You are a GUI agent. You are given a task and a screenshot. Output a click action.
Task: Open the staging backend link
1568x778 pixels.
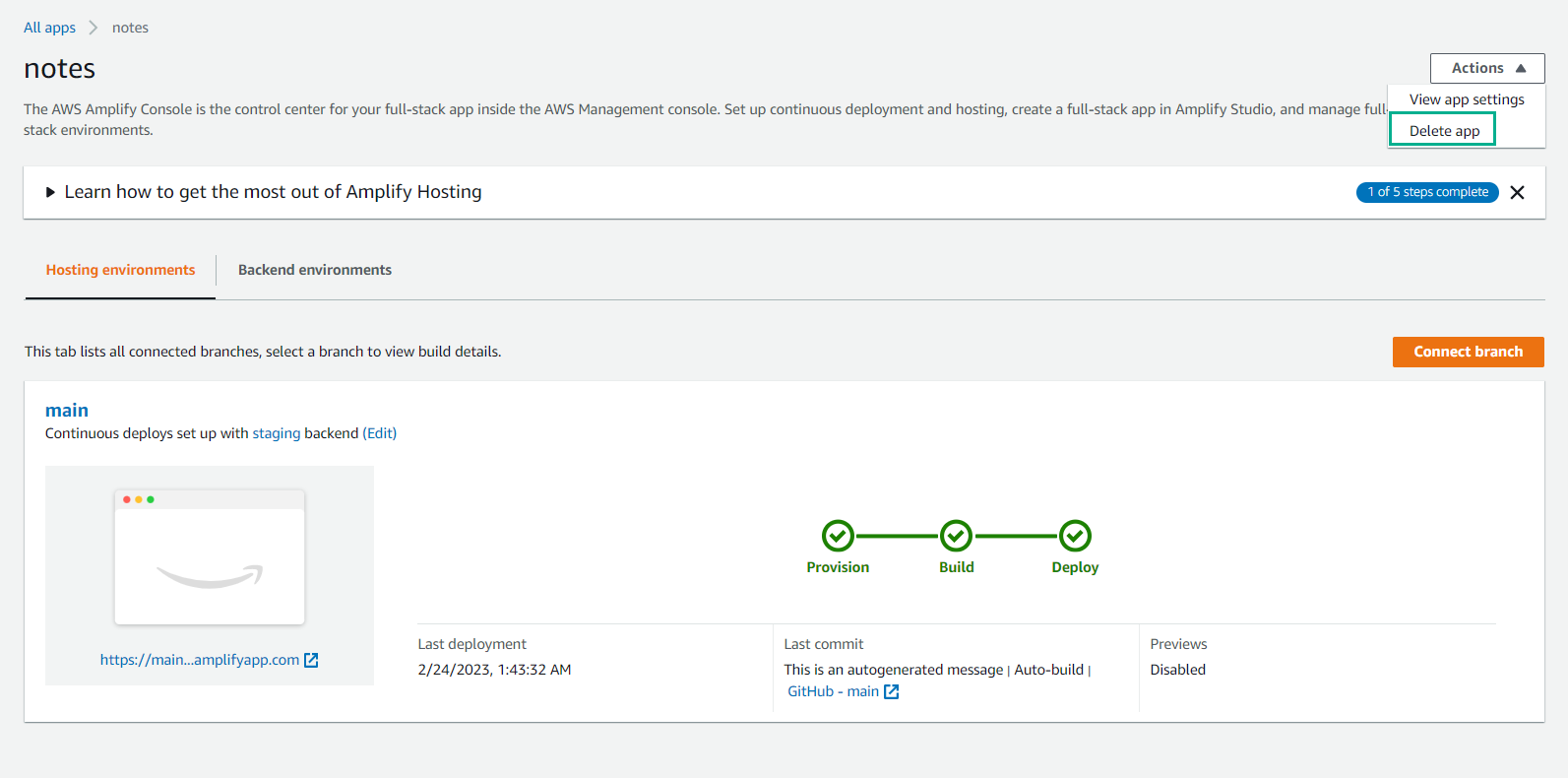tap(277, 433)
